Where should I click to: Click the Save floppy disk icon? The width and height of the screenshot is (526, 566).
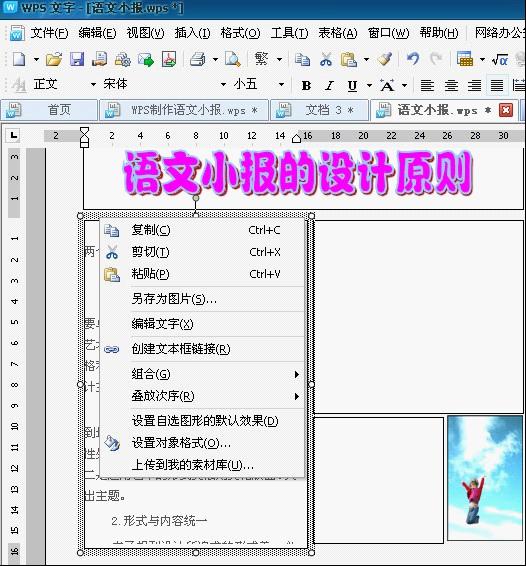pyautogui.click(x=77, y=59)
